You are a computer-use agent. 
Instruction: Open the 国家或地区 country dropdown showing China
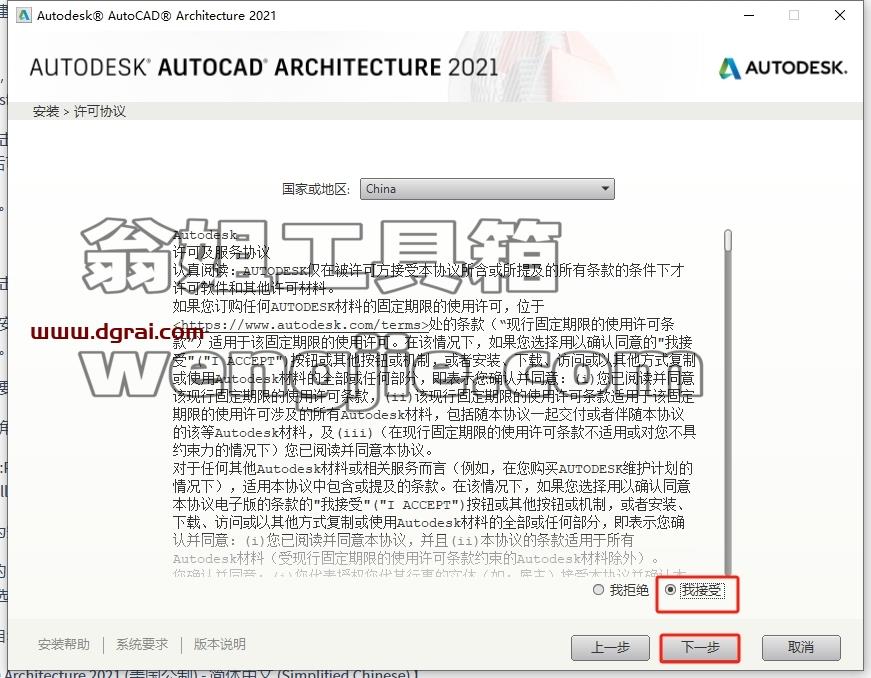(x=487, y=189)
